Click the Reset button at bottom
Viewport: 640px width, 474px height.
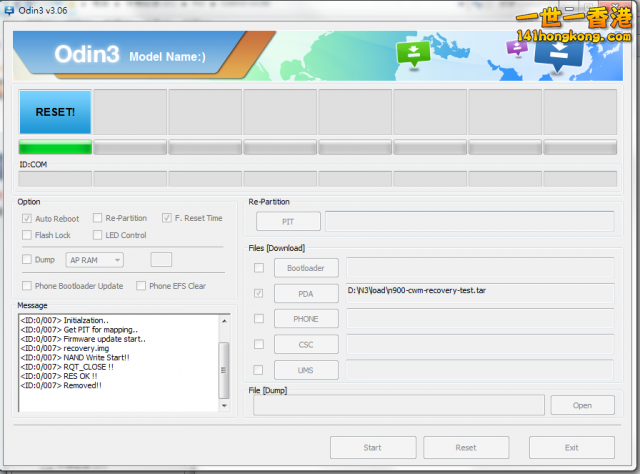[465, 447]
